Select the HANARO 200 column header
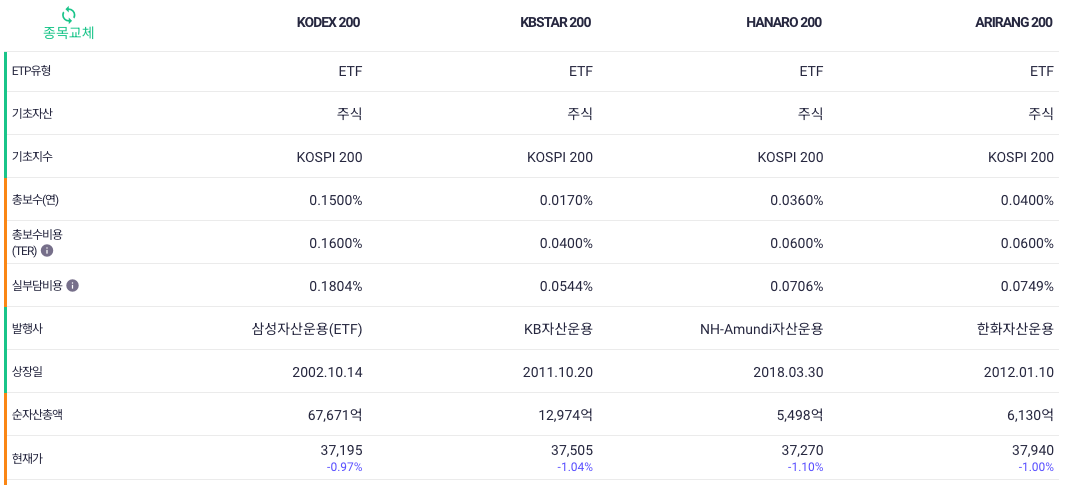The width and height of the screenshot is (1068, 485). pyautogui.click(x=784, y=22)
